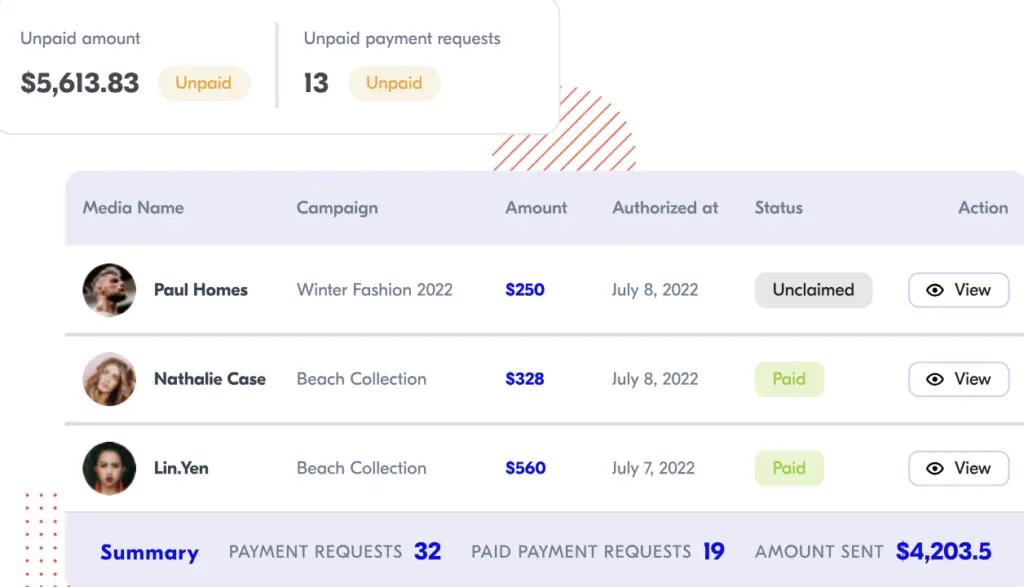Image resolution: width=1024 pixels, height=587 pixels.
Task: Toggle the Paid status on Lin.Yen's row
Action: click(x=789, y=468)
